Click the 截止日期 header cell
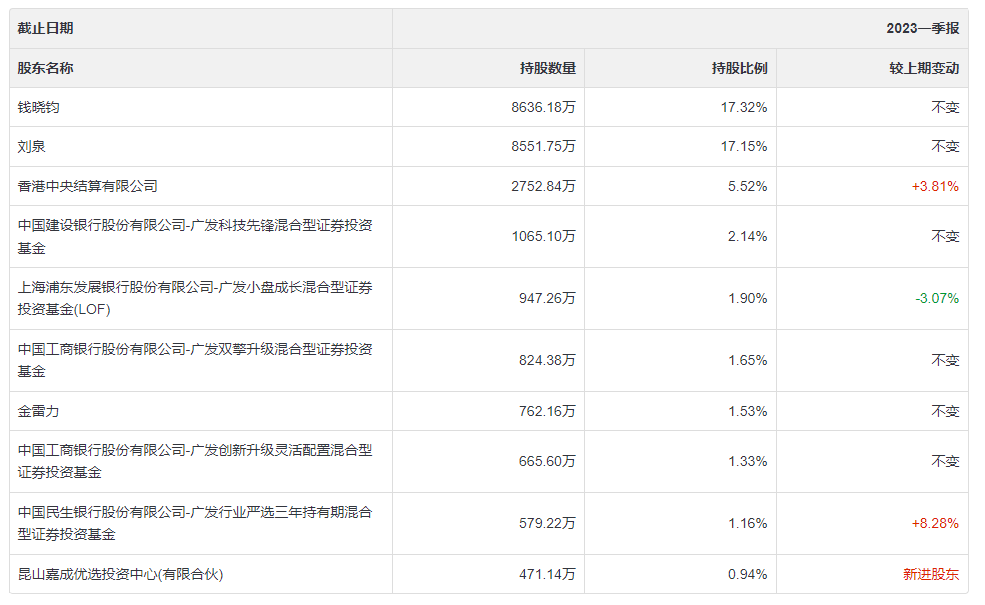This screenshot has height=605, width=985. point(45,28)
